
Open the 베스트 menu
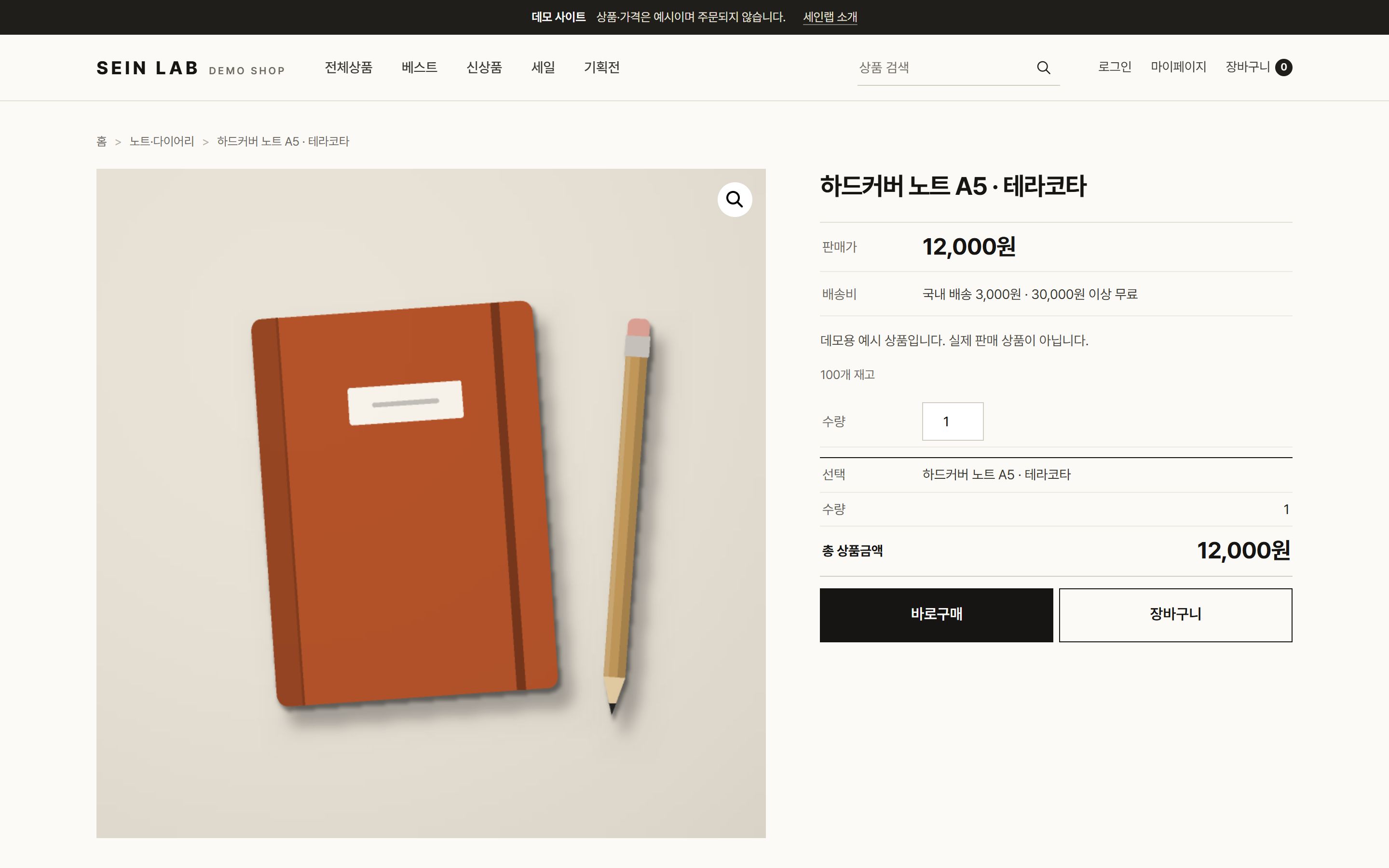[x=419, y=67]
